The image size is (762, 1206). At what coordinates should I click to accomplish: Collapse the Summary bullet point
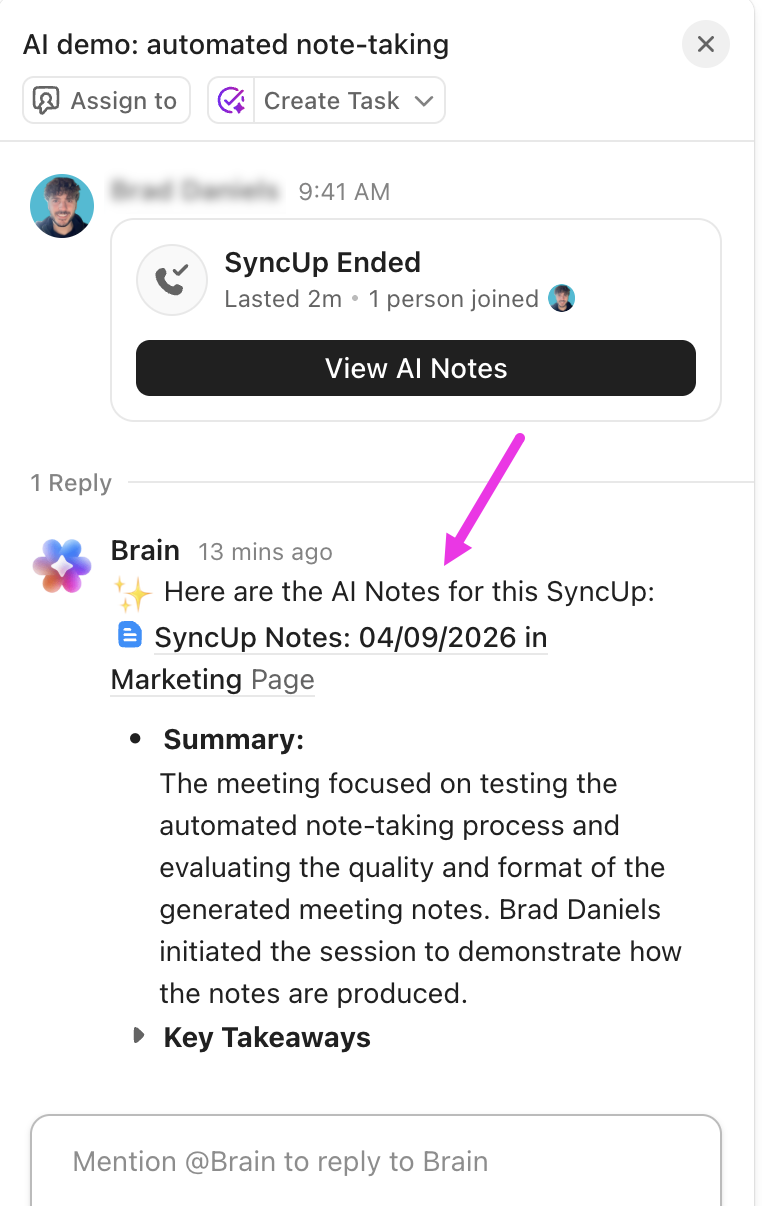137,739
